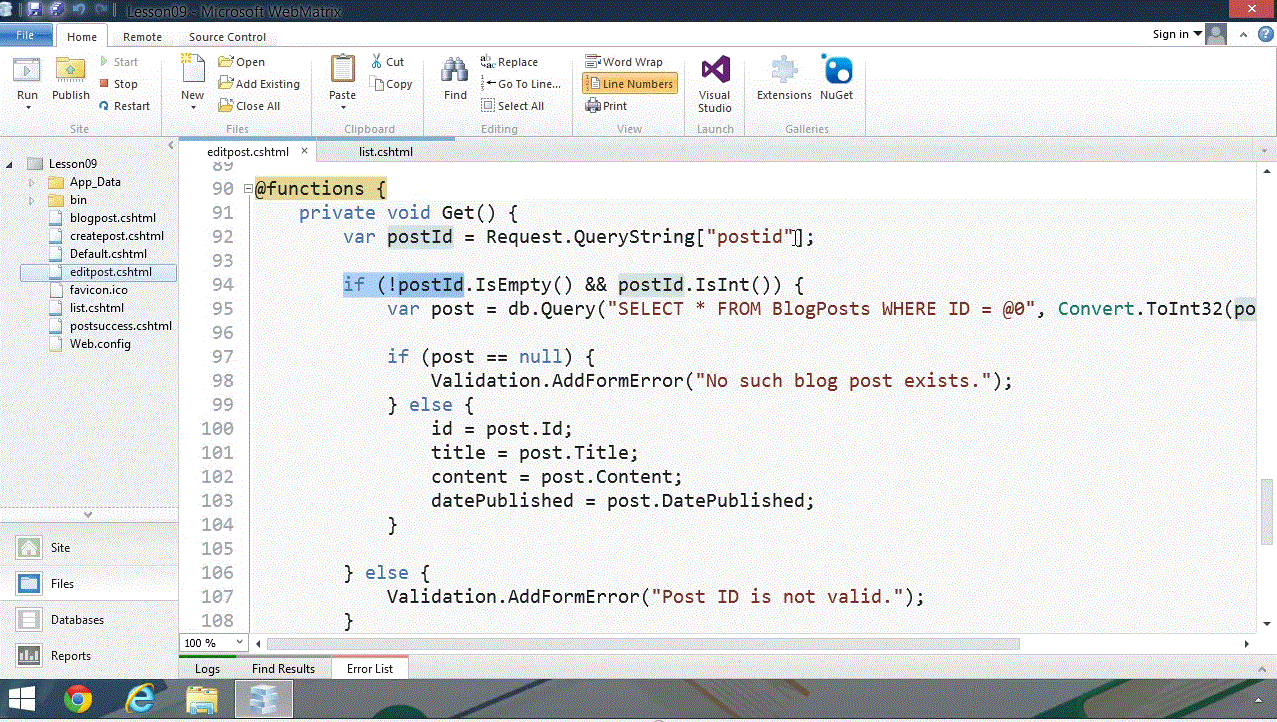Open createpost.cshtml in the tree
The width and height of the screenshot is (1277, 722).
116,236
